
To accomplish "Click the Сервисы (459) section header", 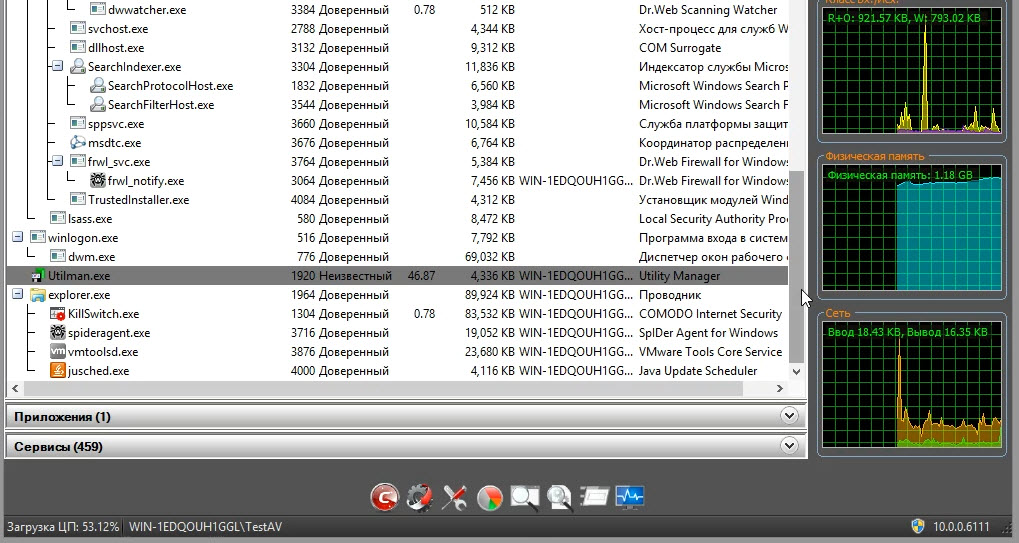I will coord(406,446).
